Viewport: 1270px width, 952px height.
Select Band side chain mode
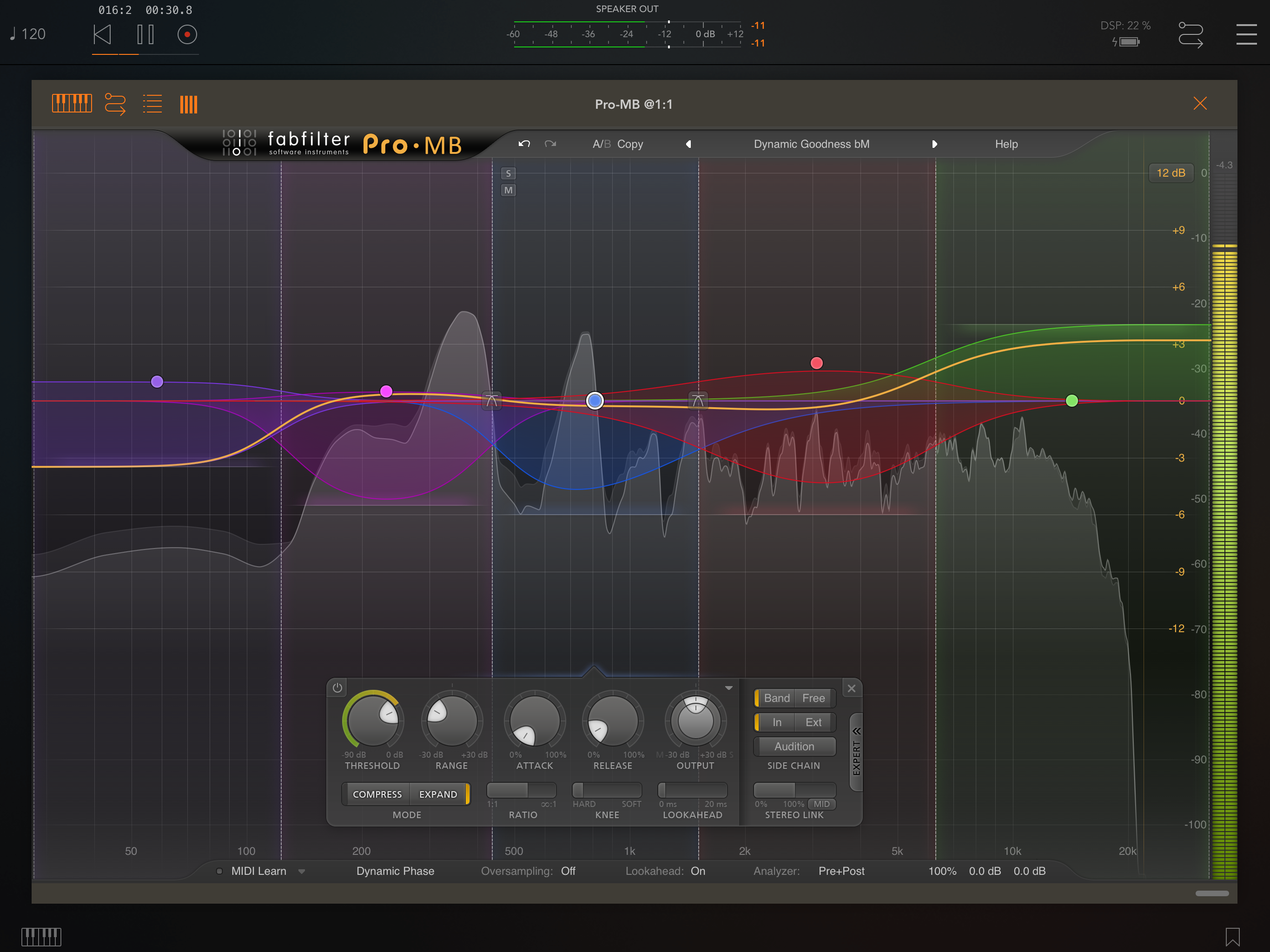pyautogui.click(x=776, y=698)
